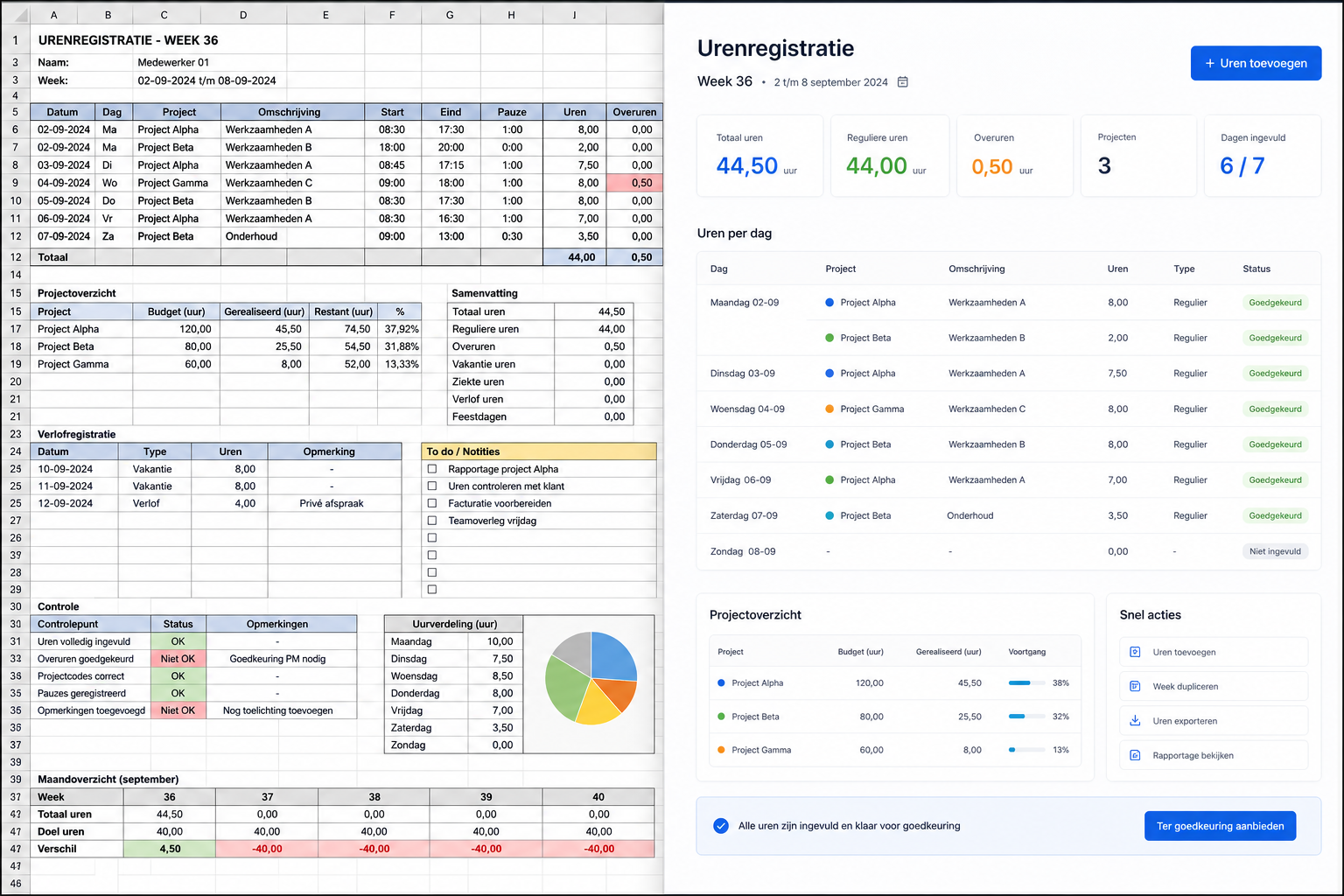The image size is (1344, 896).
Task: Click the project dot in the Zaterdag 07-09 row
Action: pos(829,515)
